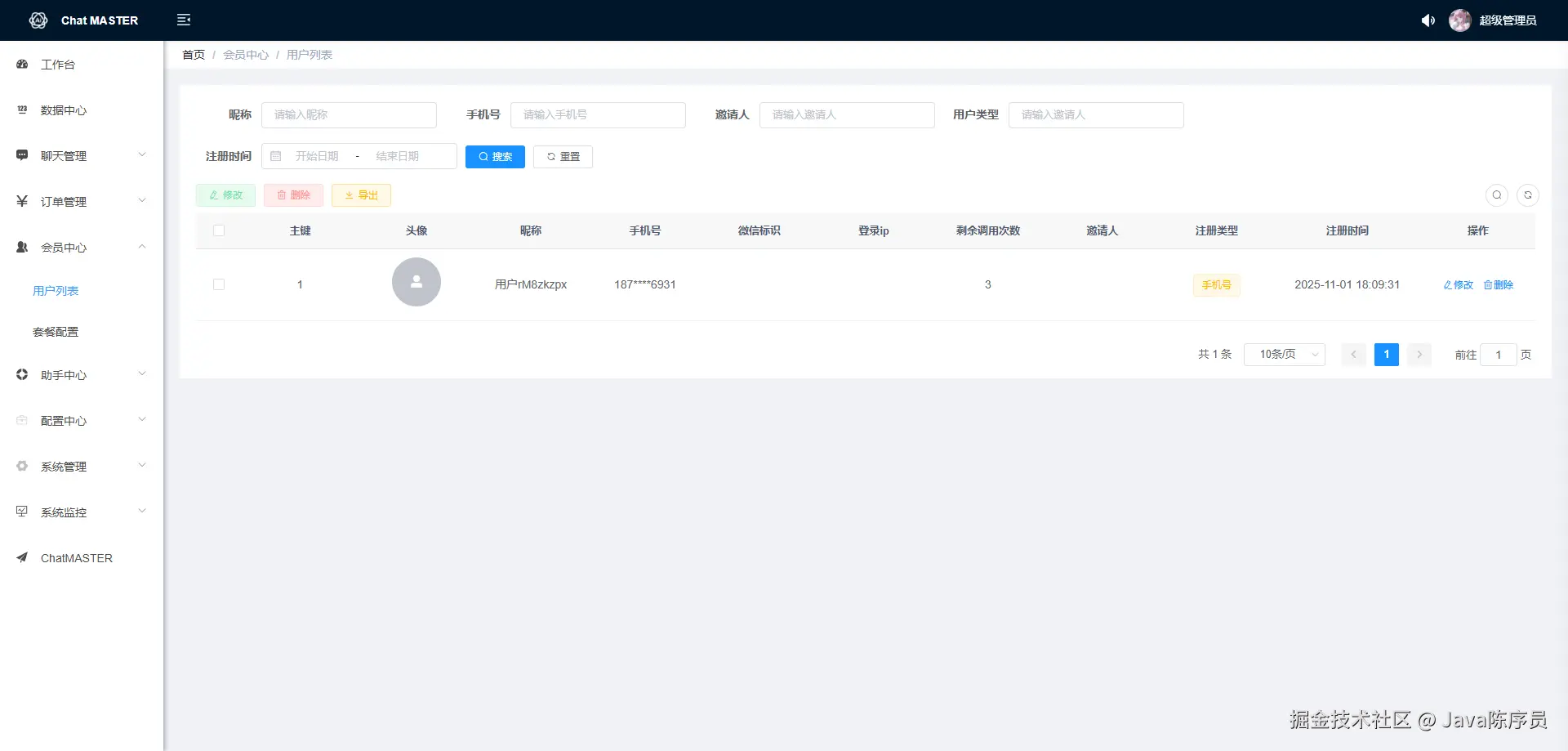Click 修改 link in user row 1
The width and height of the screenshot is (1568, 751).
click(1459, 285)
